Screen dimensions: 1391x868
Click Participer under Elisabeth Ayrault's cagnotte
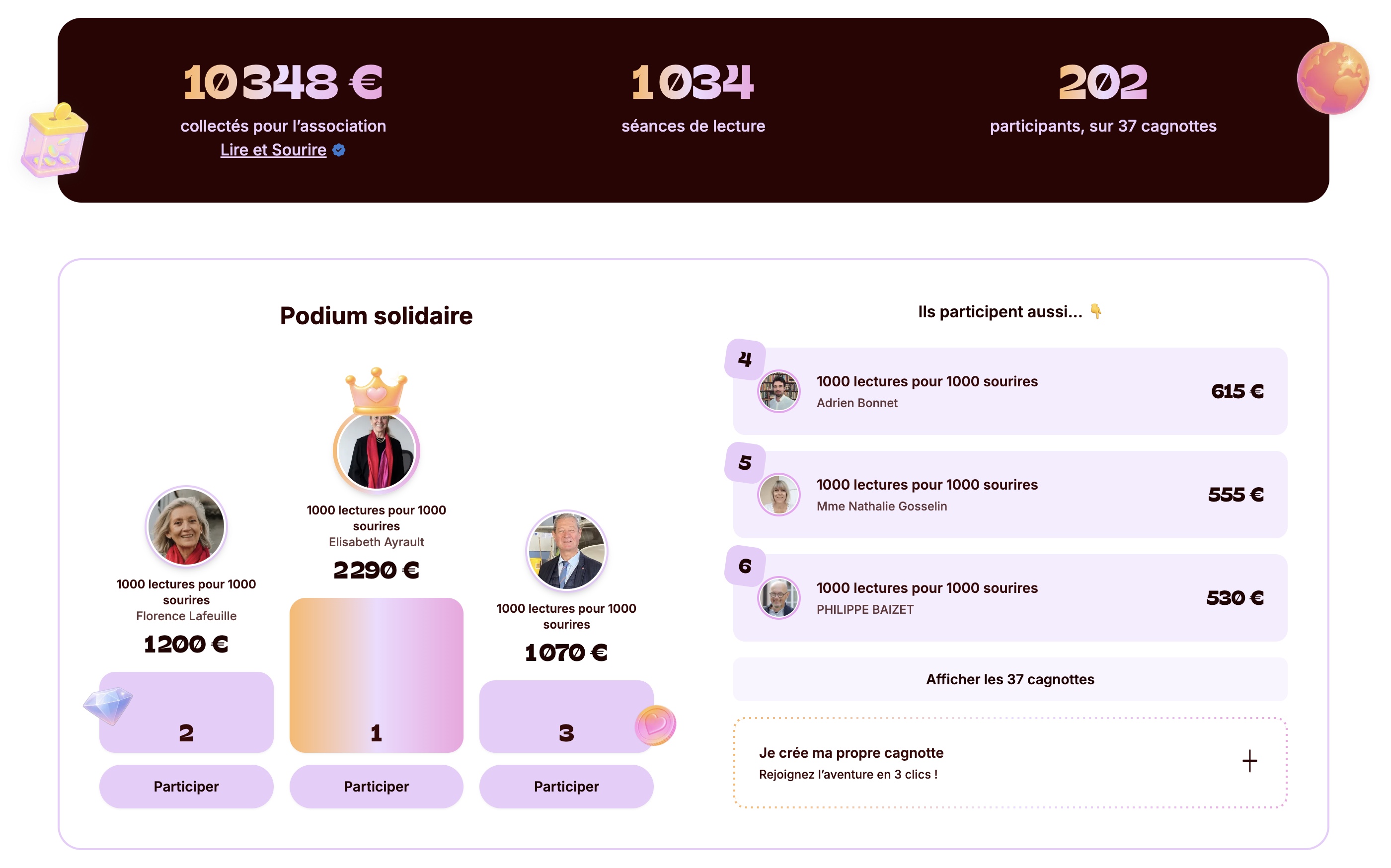pyautogui.click(x=376, y=787)
